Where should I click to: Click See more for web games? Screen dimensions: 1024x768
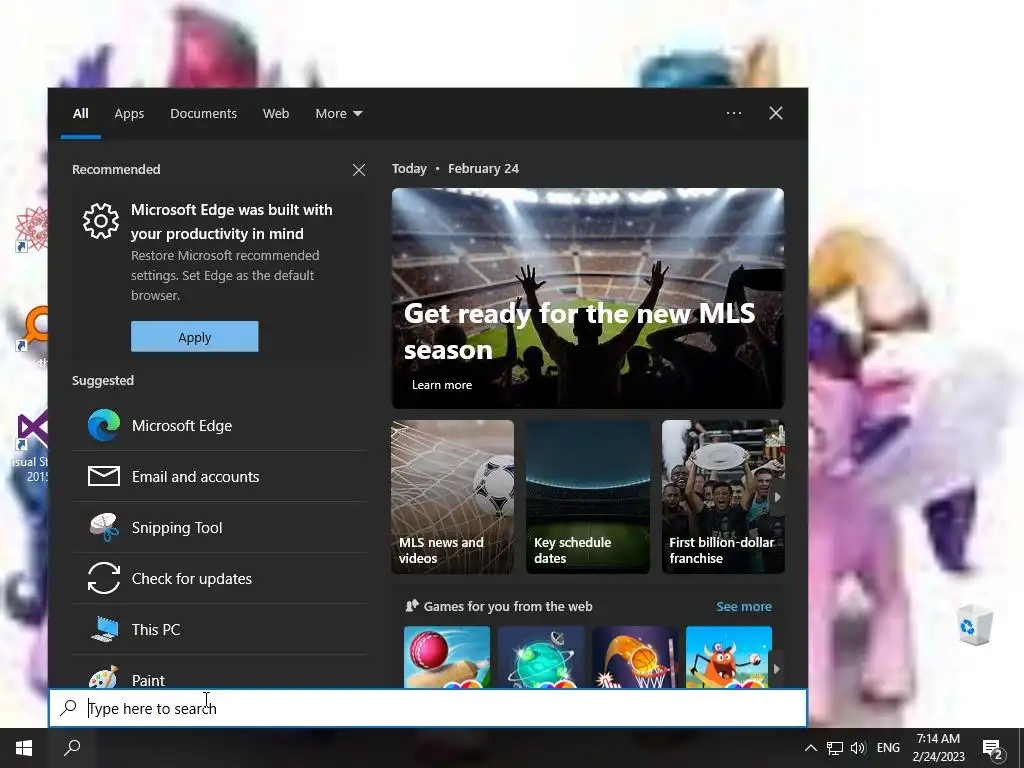click(744, 607)
